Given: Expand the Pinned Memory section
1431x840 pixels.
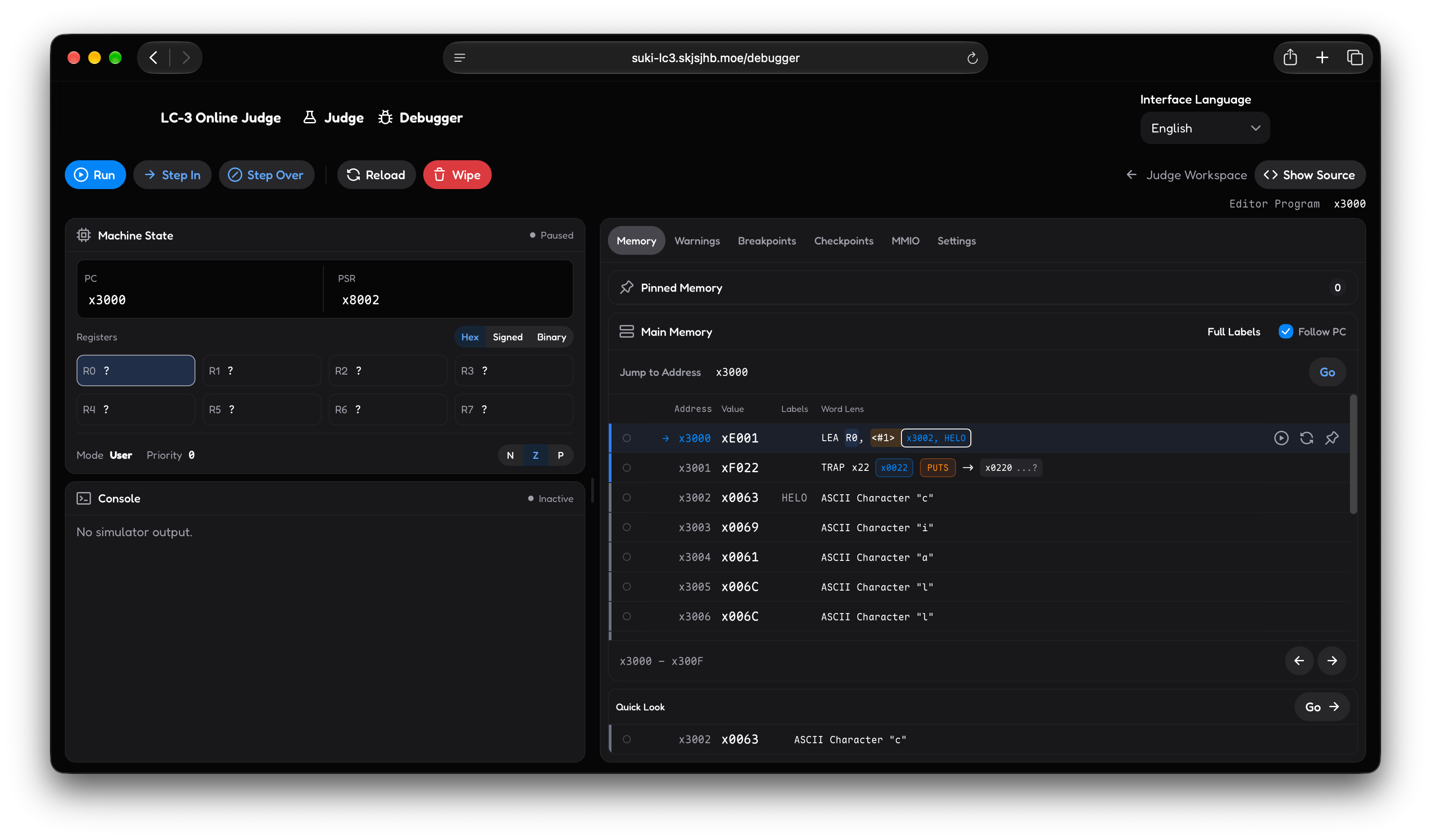Looking at the screenshot, I should coord(983,288).
